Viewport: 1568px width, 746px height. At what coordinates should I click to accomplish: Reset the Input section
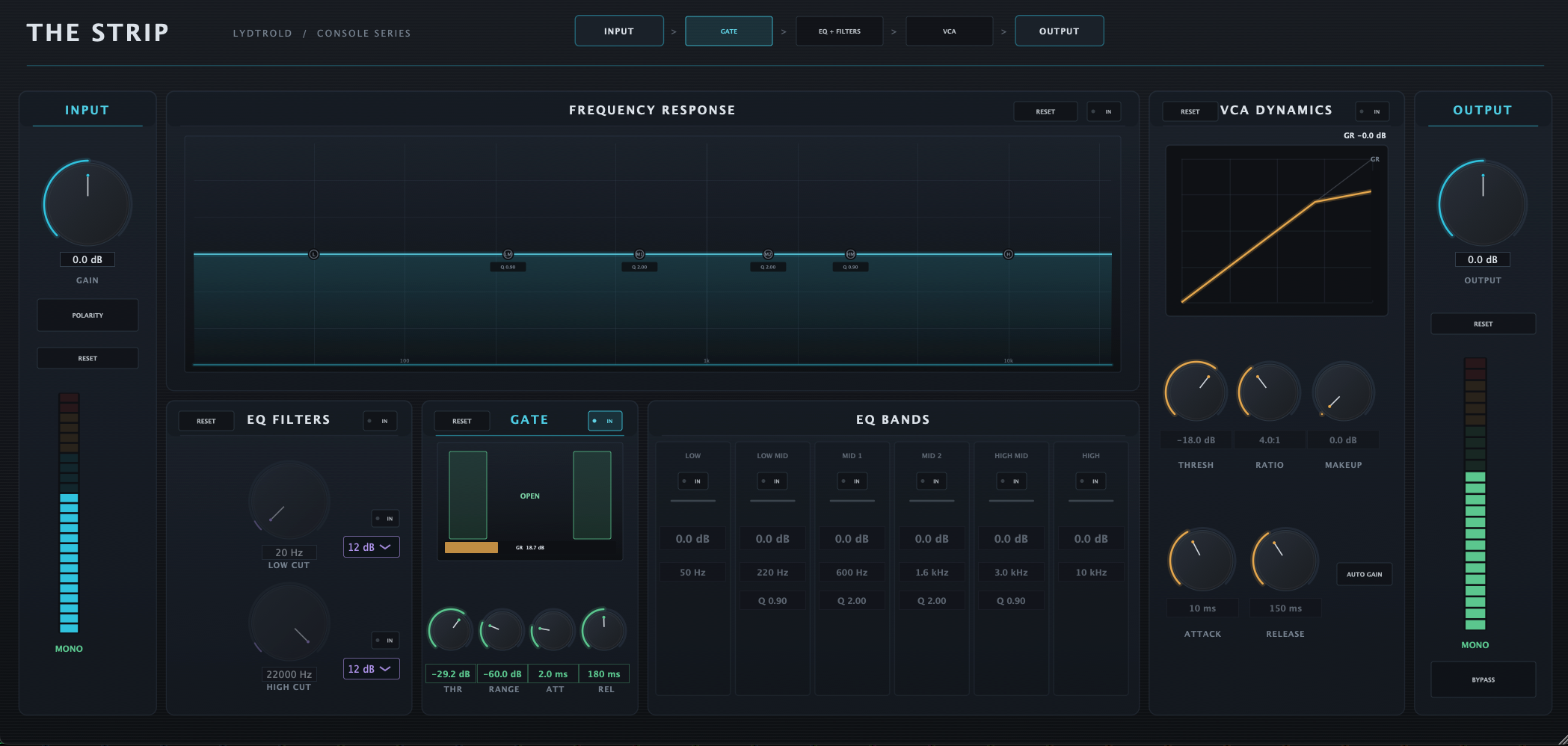[87, 359]
